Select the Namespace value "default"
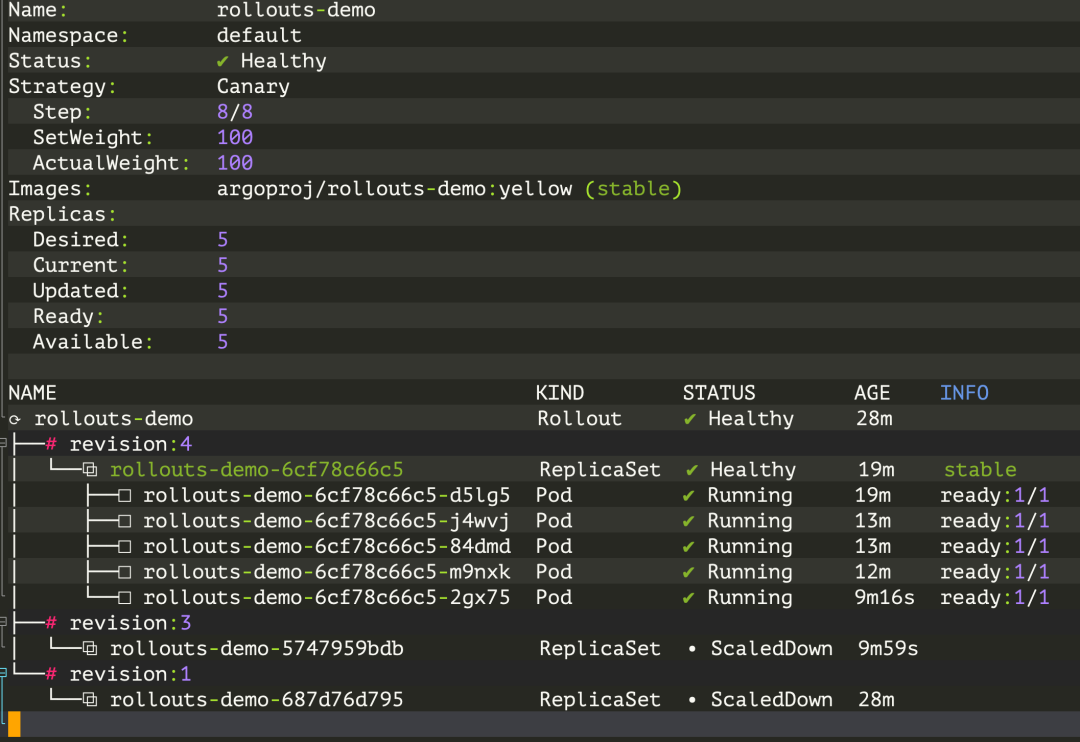The width and height of the screenshot is (1080, 742). (259, 35)
